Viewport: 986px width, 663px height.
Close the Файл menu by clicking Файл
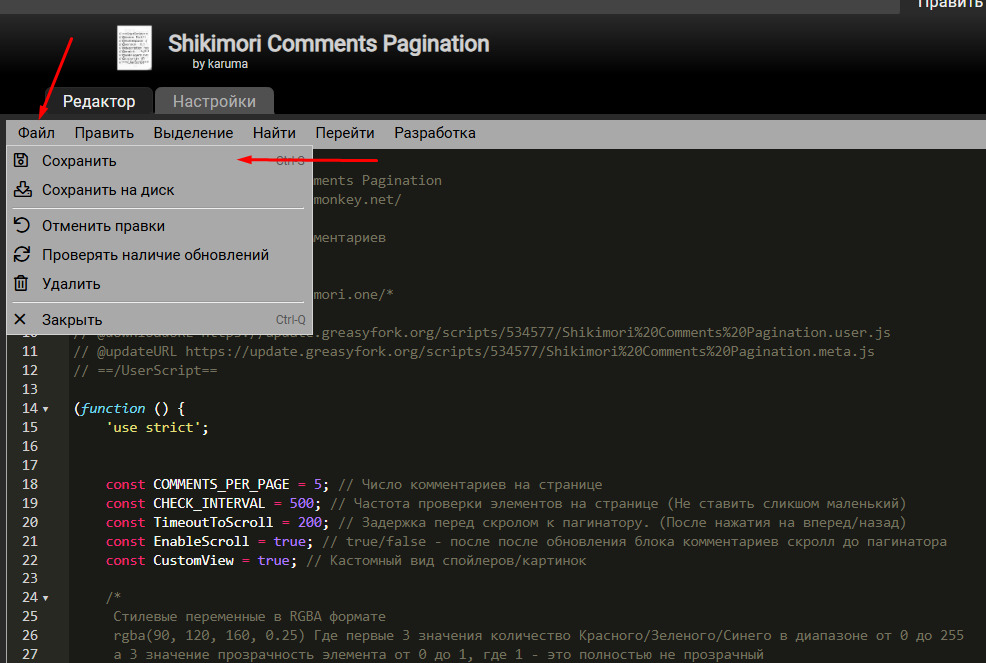[x=36, y=133]
